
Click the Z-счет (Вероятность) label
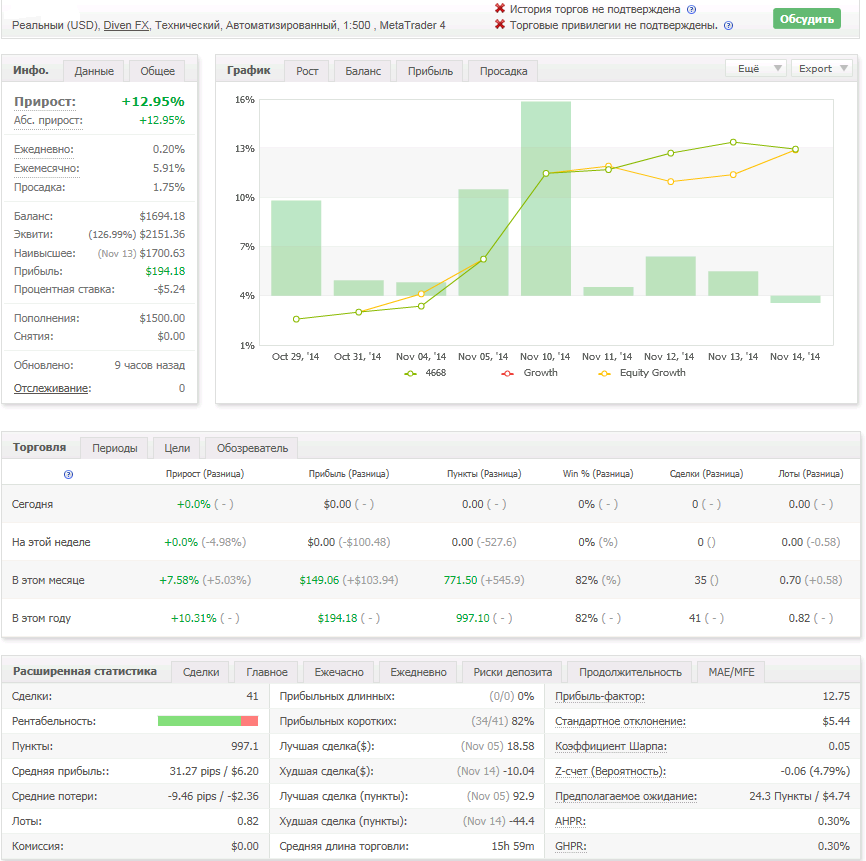click(610, 772)
